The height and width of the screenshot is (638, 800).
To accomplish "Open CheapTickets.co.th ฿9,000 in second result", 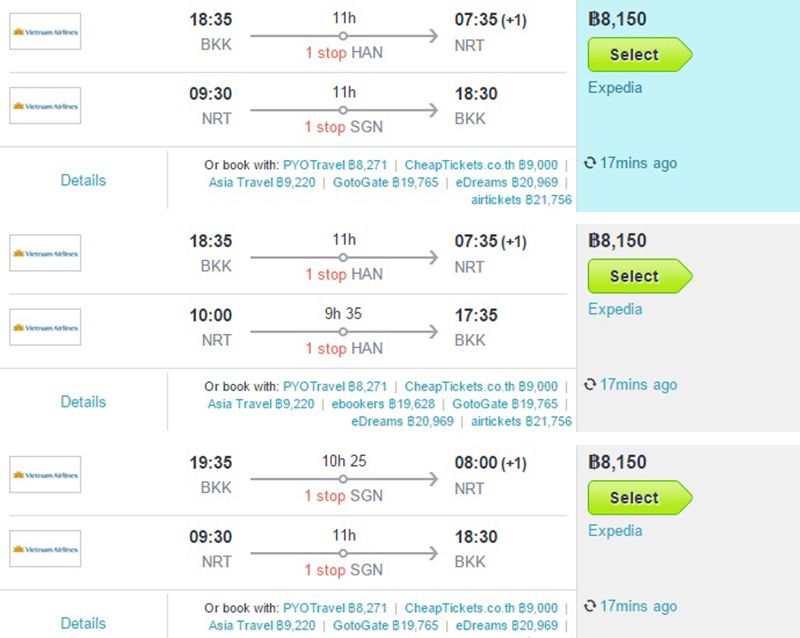I will pyautogui.click(x=481, y=387).
